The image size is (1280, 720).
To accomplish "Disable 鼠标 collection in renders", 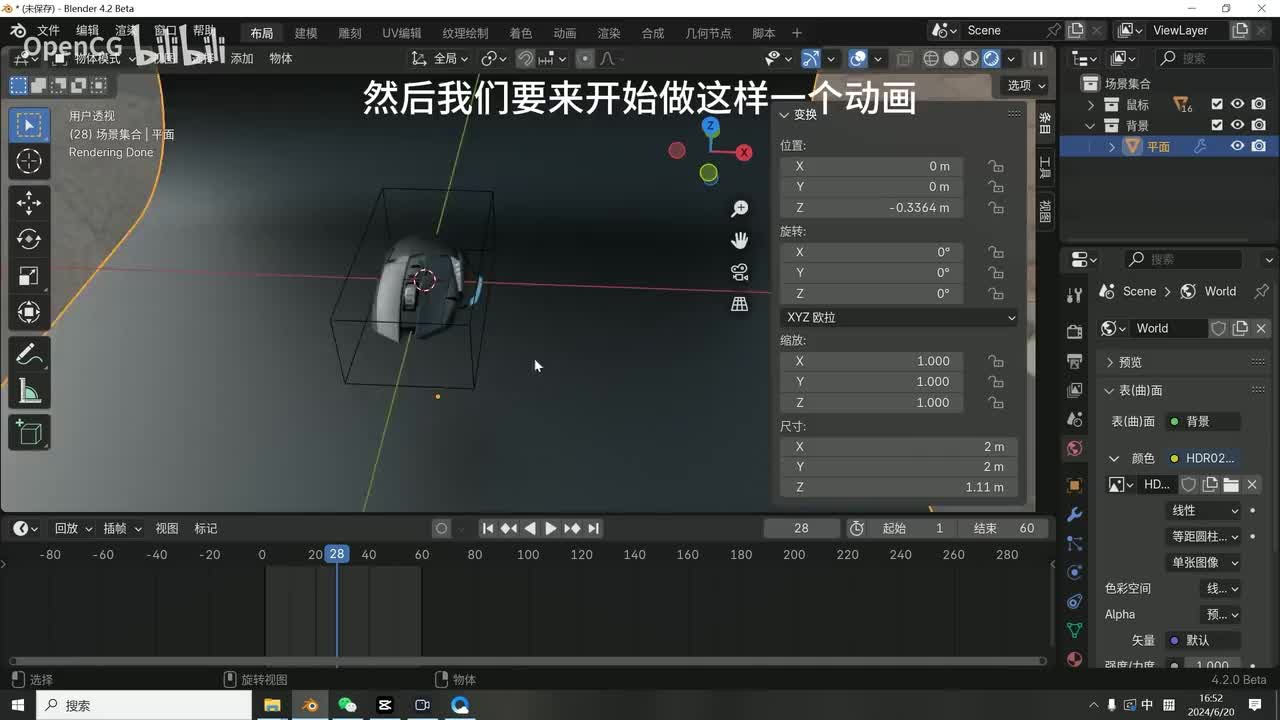I will [x=1259, y=104].
